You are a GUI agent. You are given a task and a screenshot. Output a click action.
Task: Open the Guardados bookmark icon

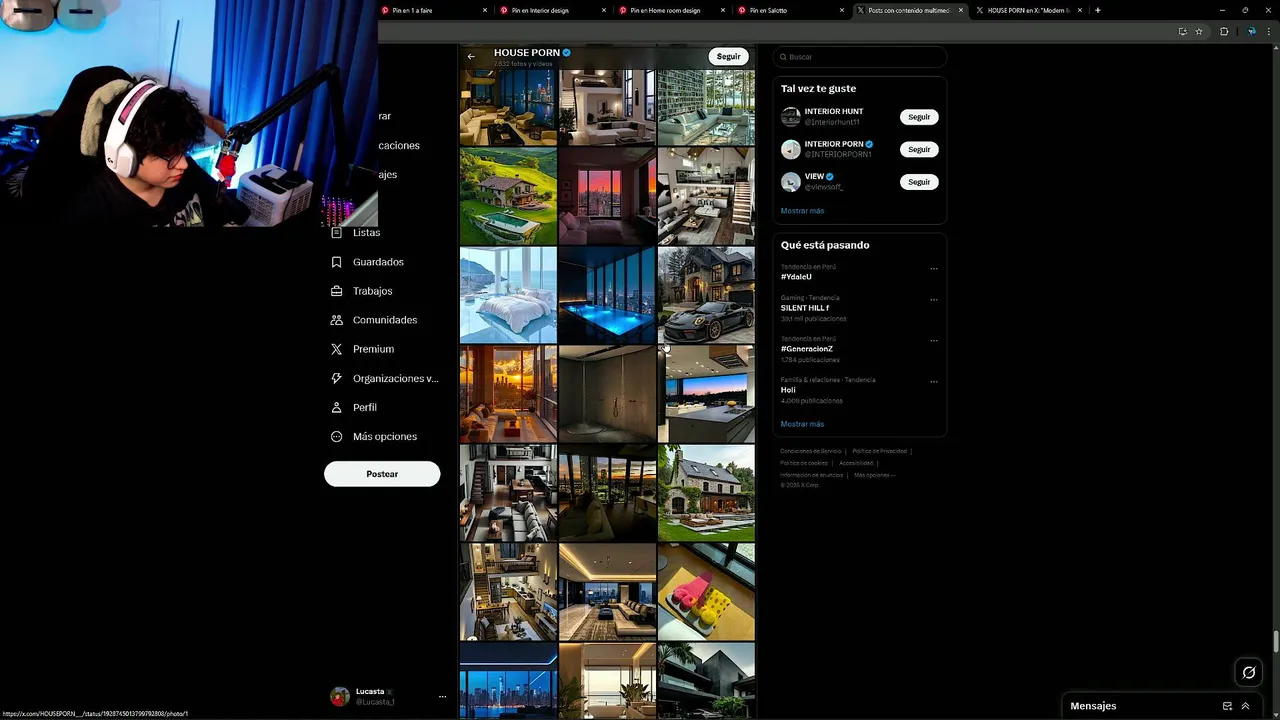337,262
